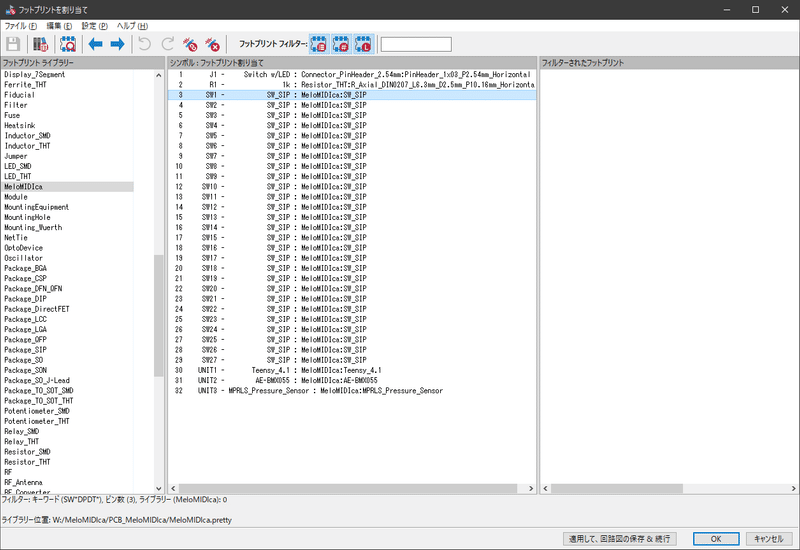Select Potentiometer_THT library
Image resolution: width=800 pixels, height=550 pixels.
point(37,421)
